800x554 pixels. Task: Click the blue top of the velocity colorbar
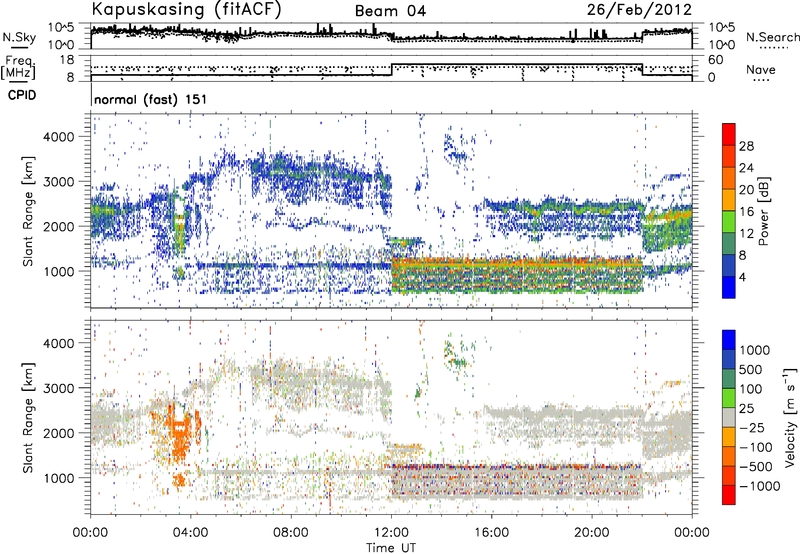coord(729,340)
